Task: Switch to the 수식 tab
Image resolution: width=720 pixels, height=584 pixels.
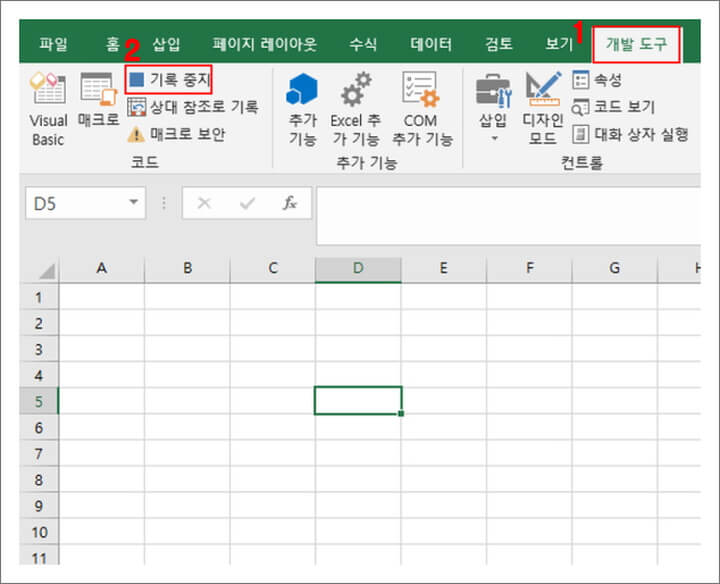Action: point(363,44)
